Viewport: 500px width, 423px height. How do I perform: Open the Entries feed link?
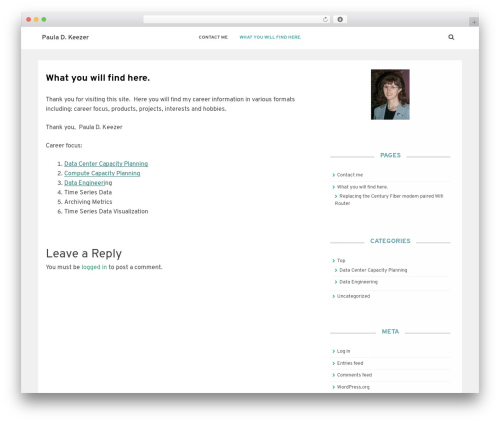(350, 363)
